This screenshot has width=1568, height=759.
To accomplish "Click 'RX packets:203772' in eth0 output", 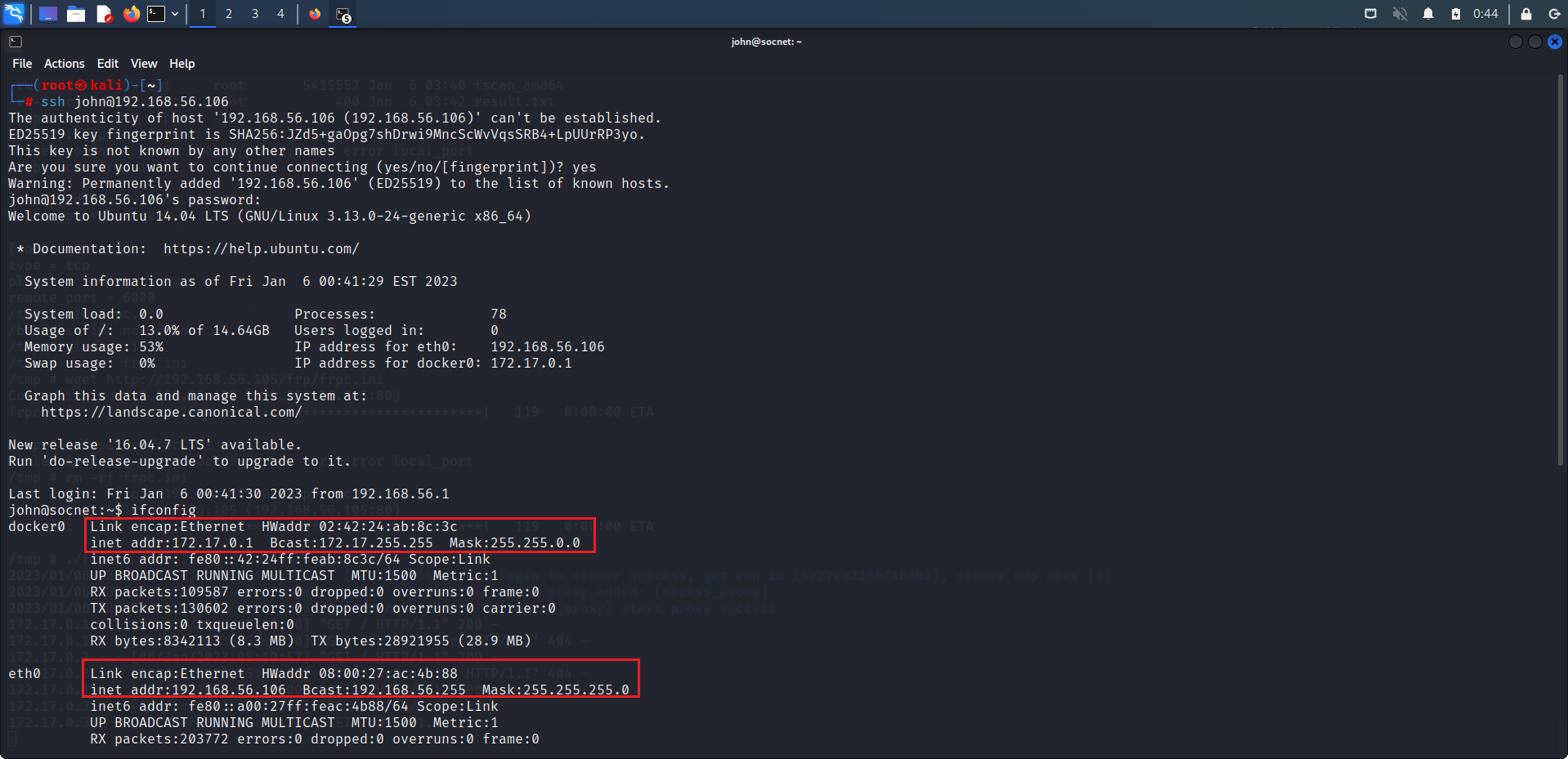I will pos(159,739).
